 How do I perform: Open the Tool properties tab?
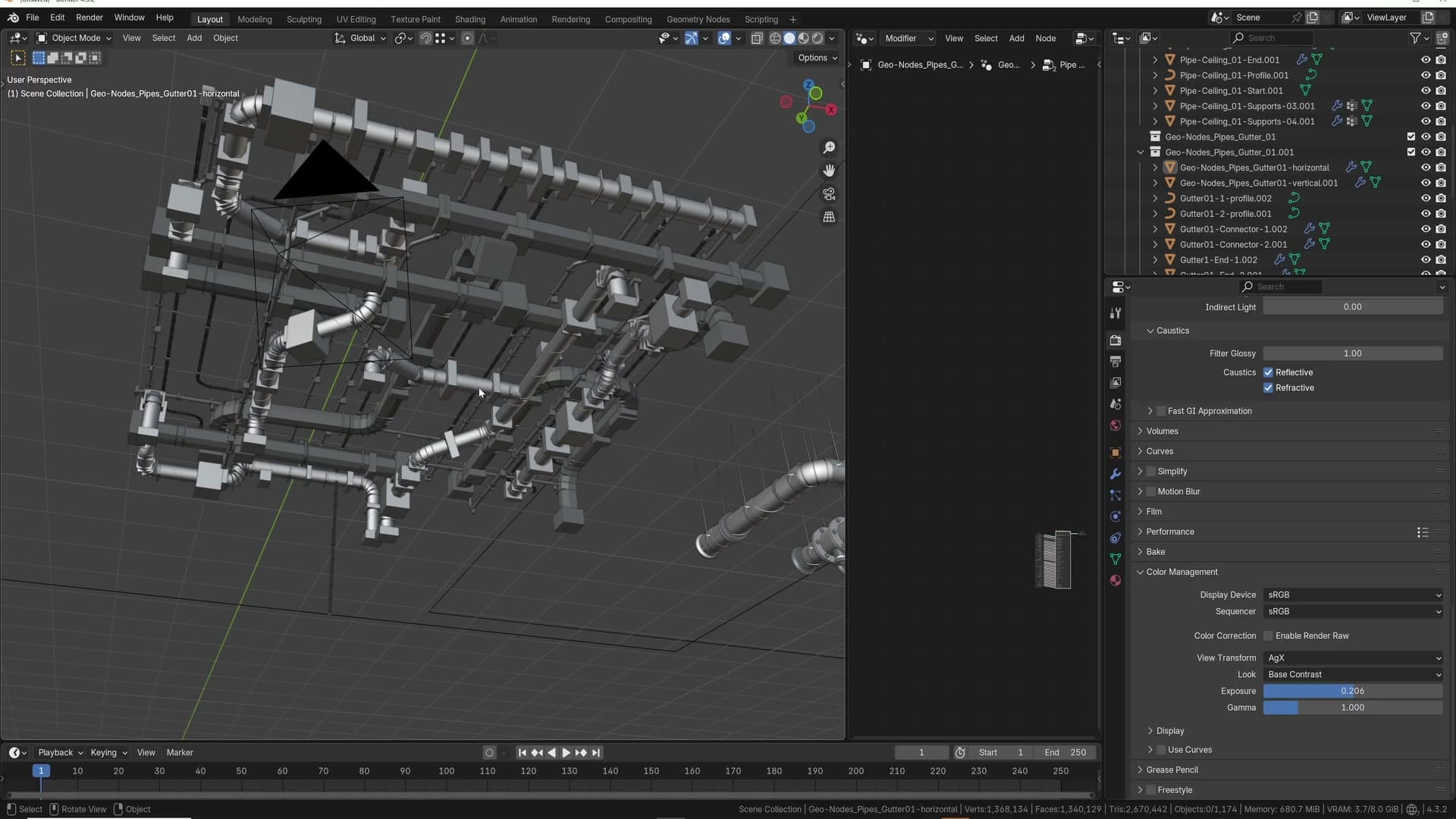coord(1116,313)
